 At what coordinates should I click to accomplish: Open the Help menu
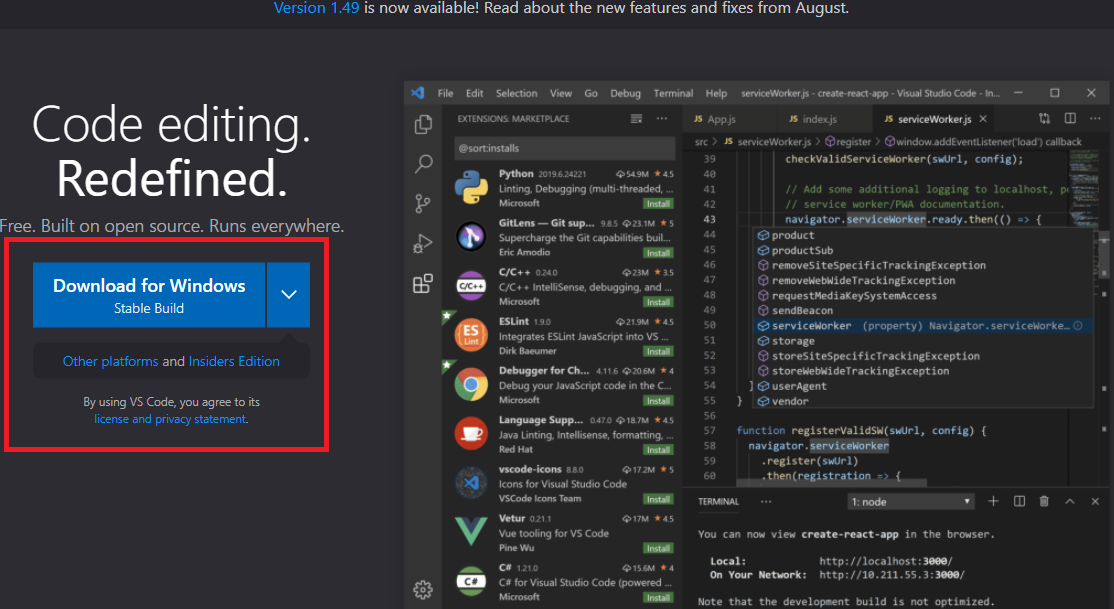coord(716,93)
